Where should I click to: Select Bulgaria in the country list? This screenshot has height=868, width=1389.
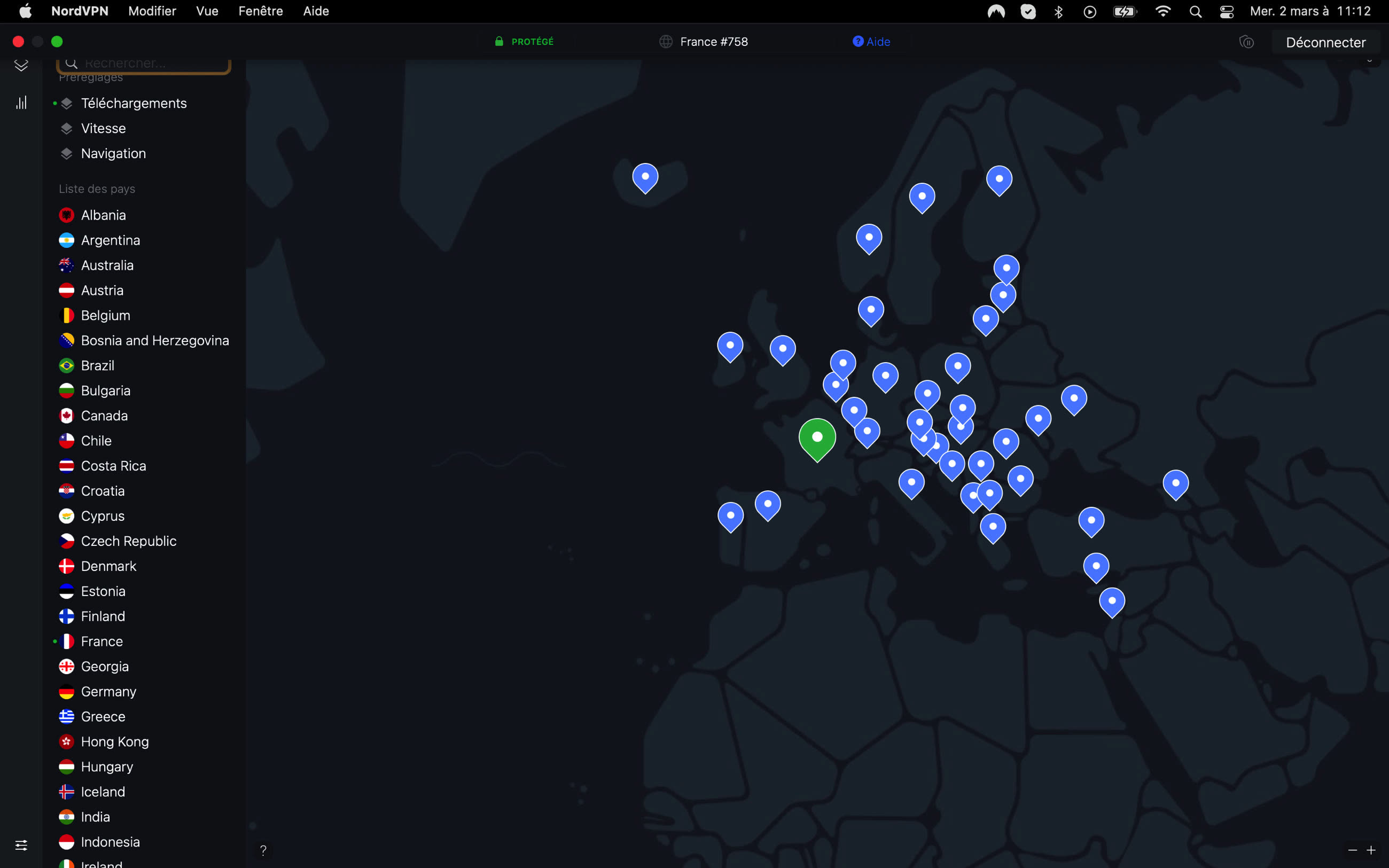point(106,391)
